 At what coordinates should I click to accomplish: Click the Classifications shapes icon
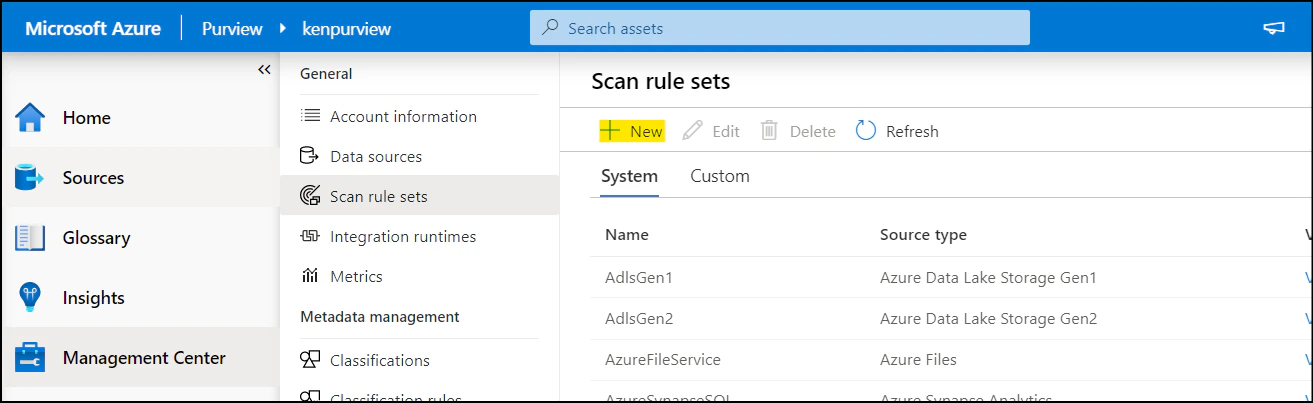click(x=310, y=360)
